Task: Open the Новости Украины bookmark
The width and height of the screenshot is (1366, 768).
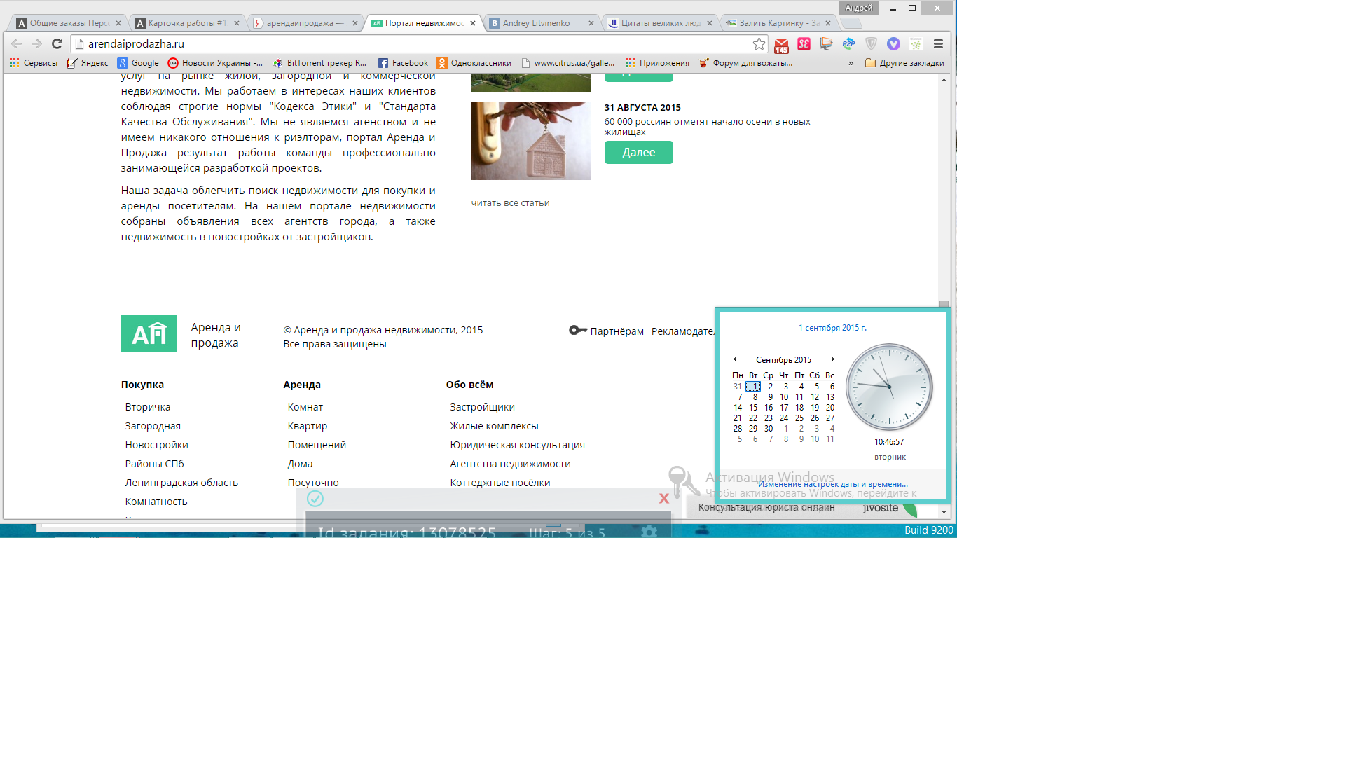Action: pos(215,63)
